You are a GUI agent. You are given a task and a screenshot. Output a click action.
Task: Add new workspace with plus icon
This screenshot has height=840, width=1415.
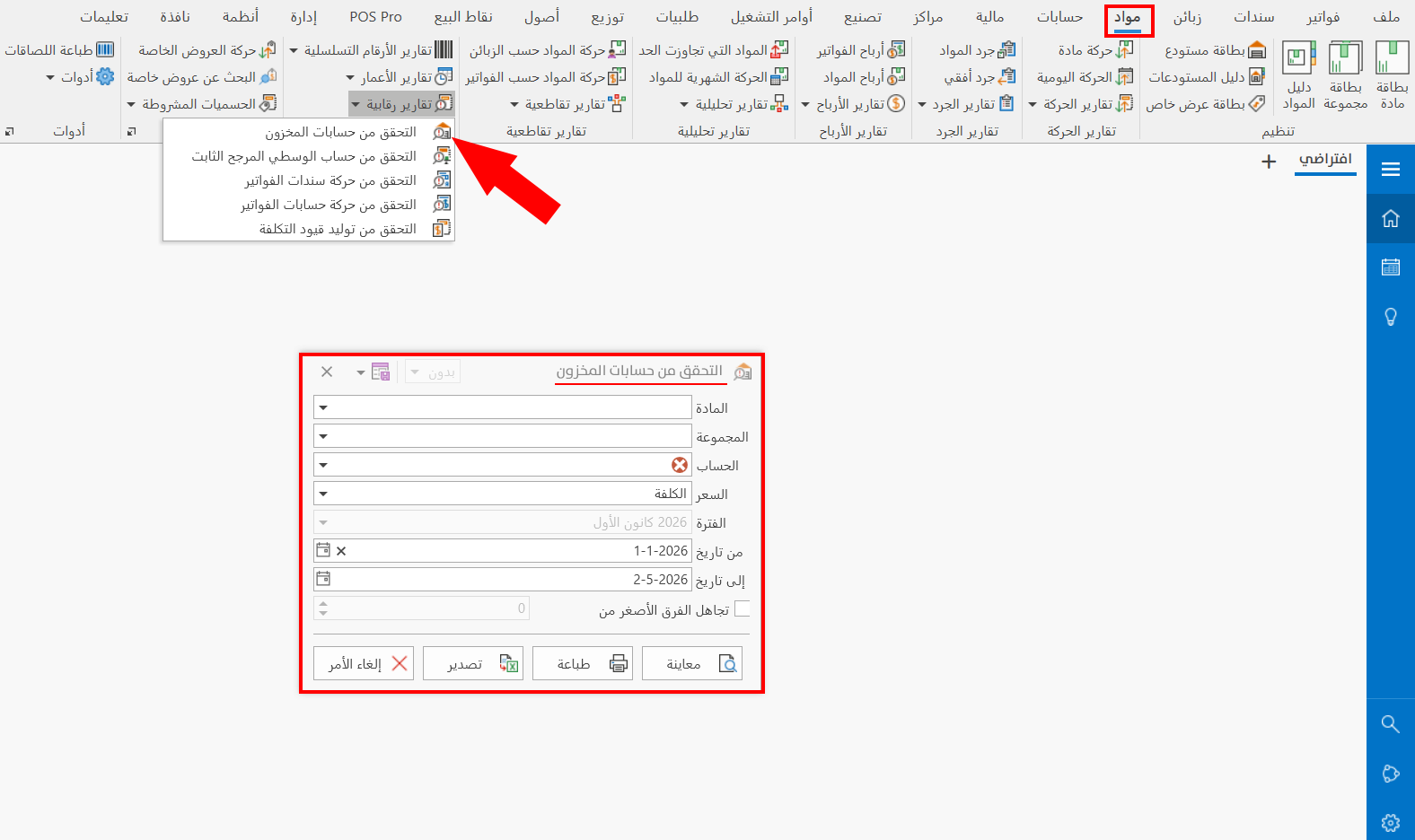(1269, 162)
